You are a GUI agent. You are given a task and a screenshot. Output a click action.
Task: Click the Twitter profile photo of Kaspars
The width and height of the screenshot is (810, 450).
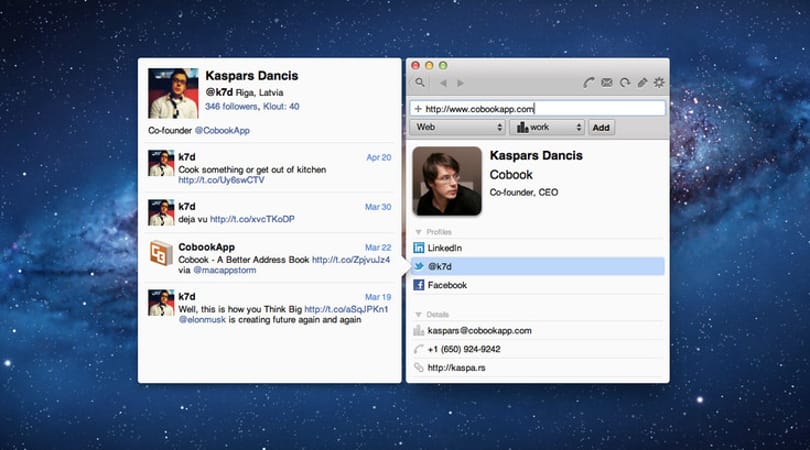pos(173,94)
